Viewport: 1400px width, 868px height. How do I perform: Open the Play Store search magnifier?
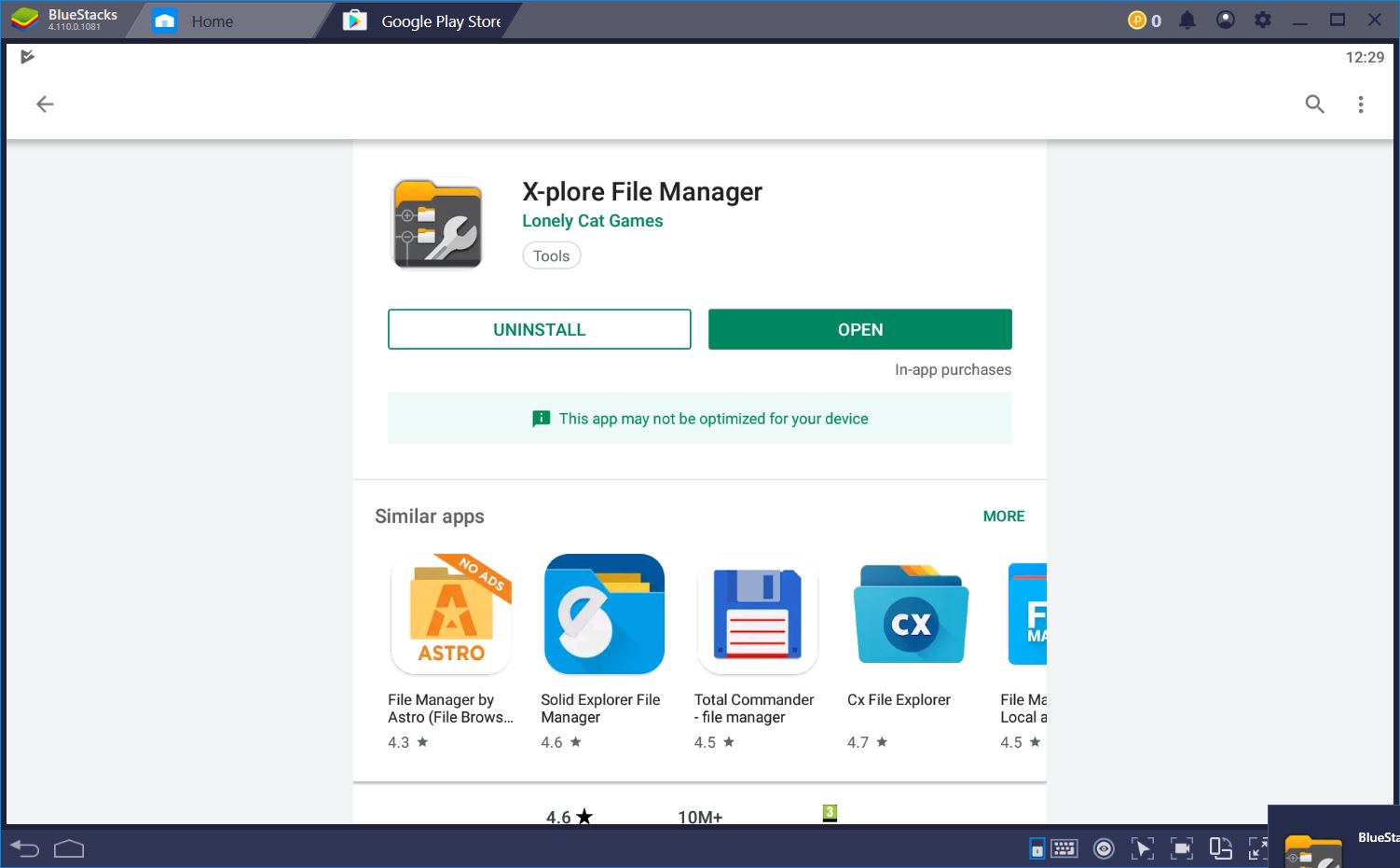tap(1314, 104)
